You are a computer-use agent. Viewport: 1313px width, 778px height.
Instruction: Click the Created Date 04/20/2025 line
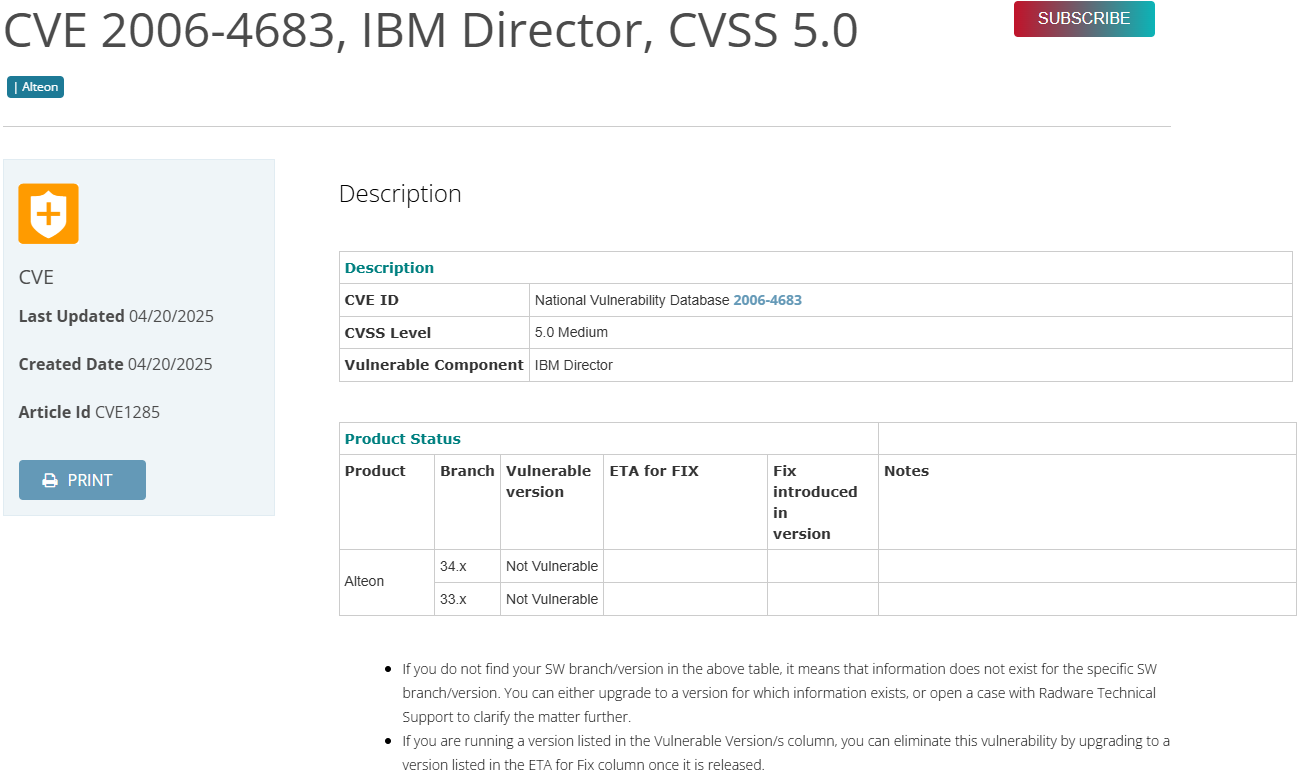[115, 364]
